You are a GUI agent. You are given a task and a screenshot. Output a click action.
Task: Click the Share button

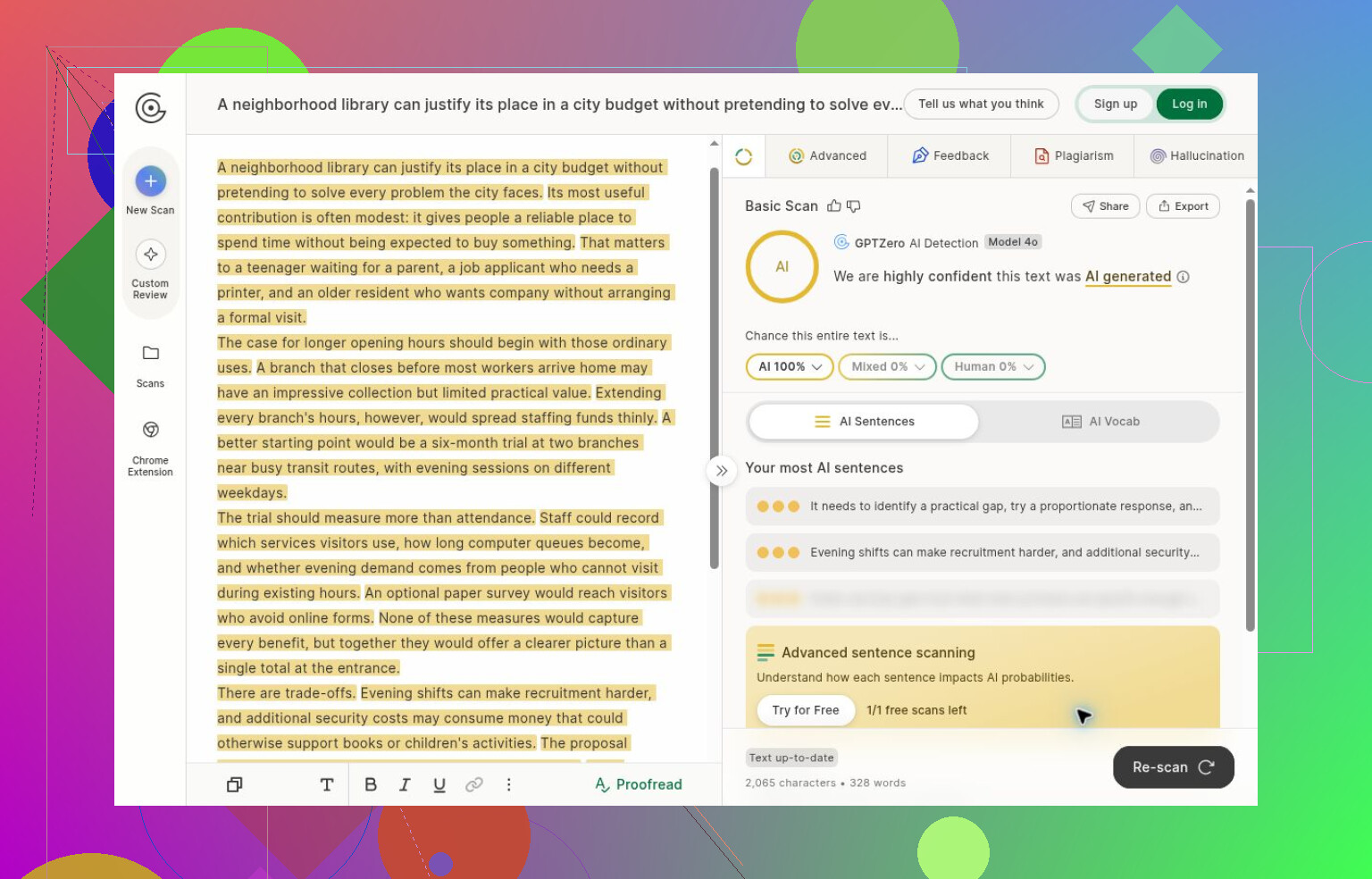[x=1106, y=206]
